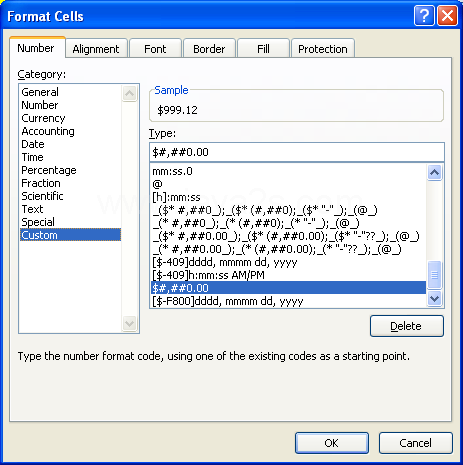Select the Text category
Screen dimensions: 463x465
point(70,209)
